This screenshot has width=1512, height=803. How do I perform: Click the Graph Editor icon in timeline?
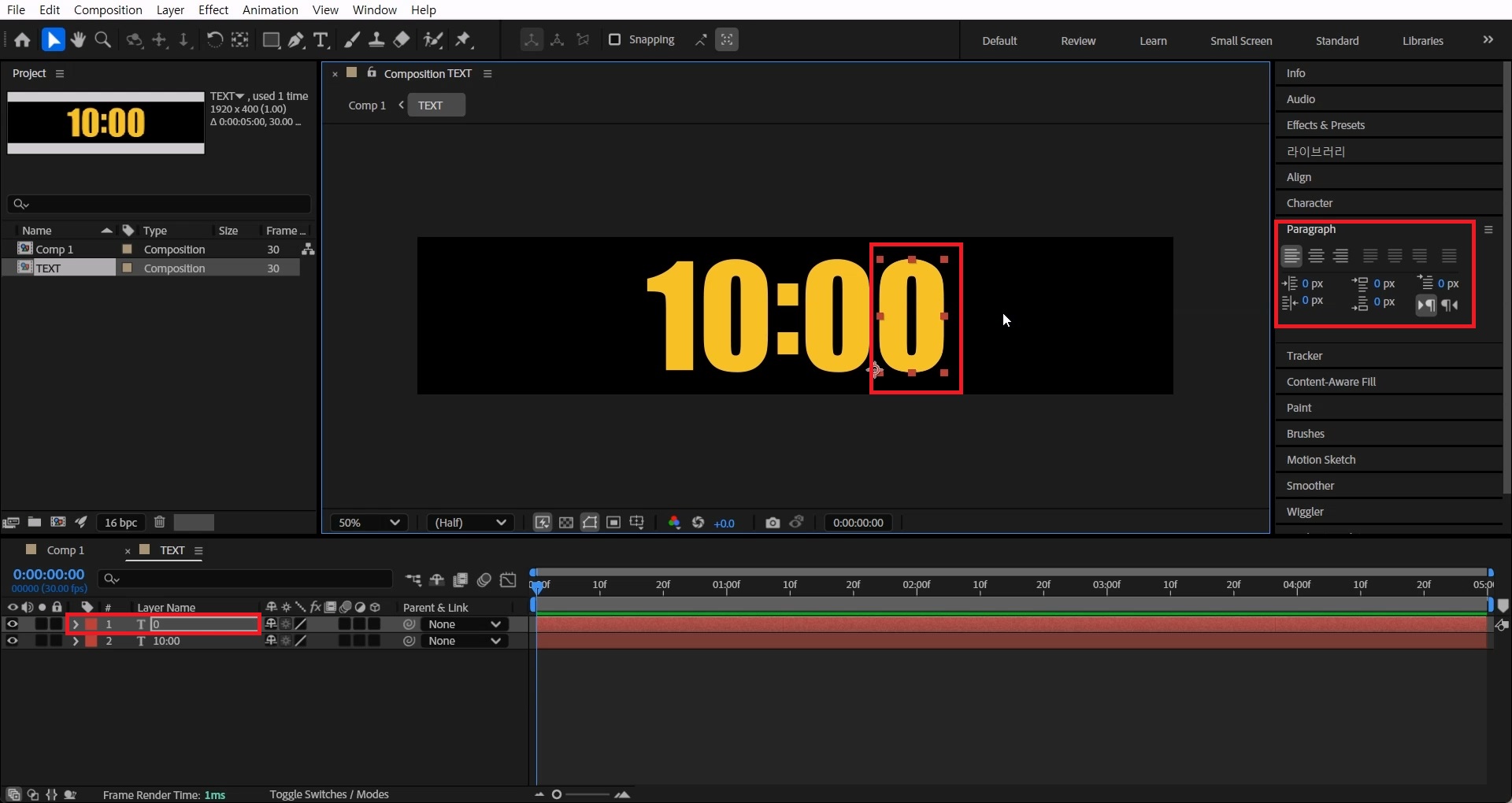[509, 580]
